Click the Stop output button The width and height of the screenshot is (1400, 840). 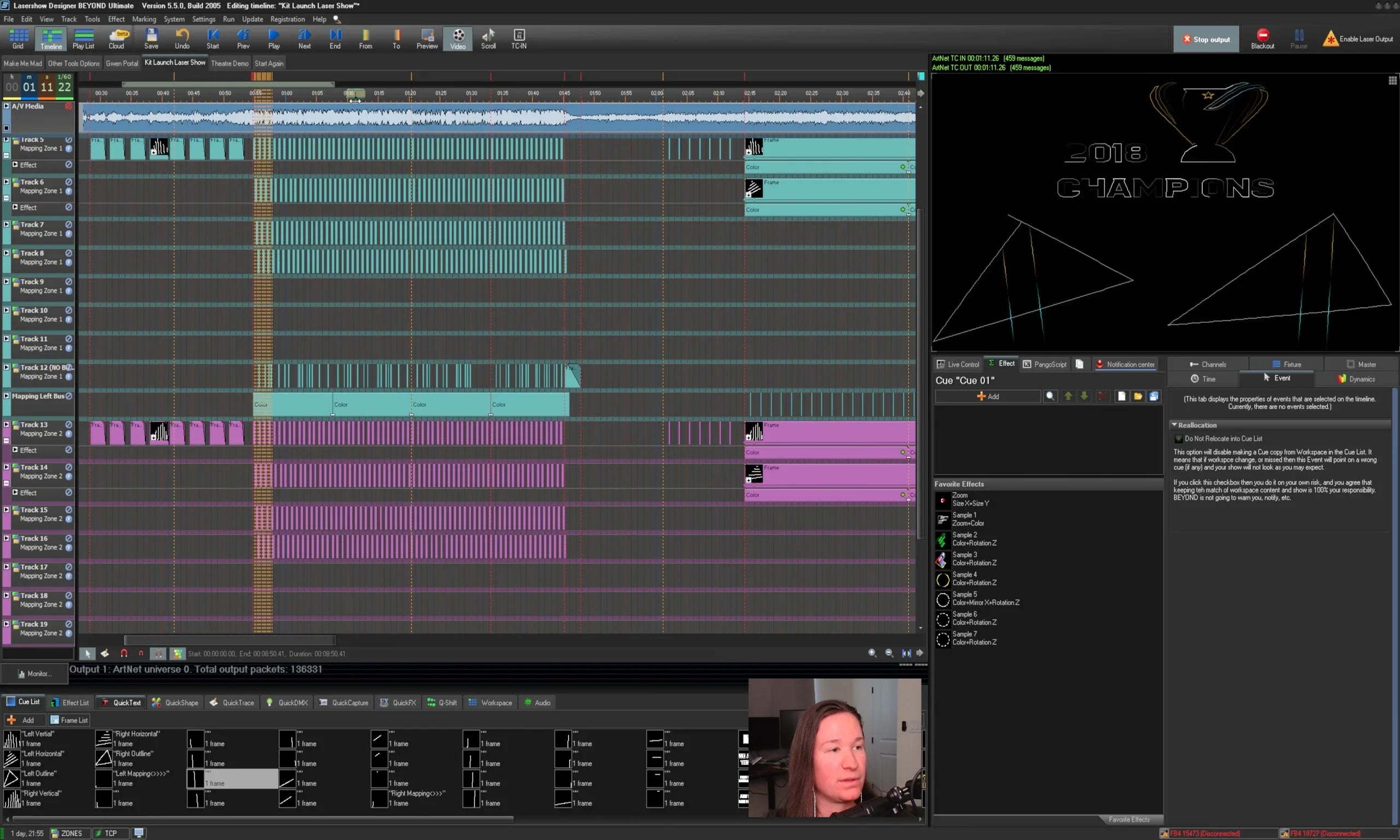(x=1206, y=38)
